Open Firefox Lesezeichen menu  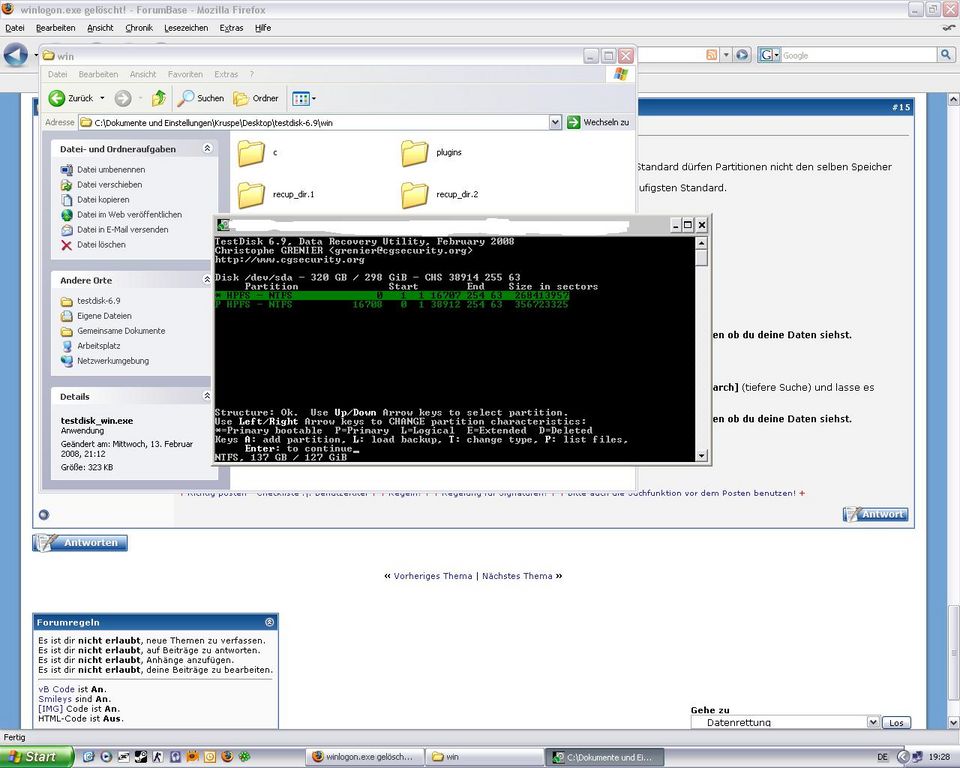(186, 28)
